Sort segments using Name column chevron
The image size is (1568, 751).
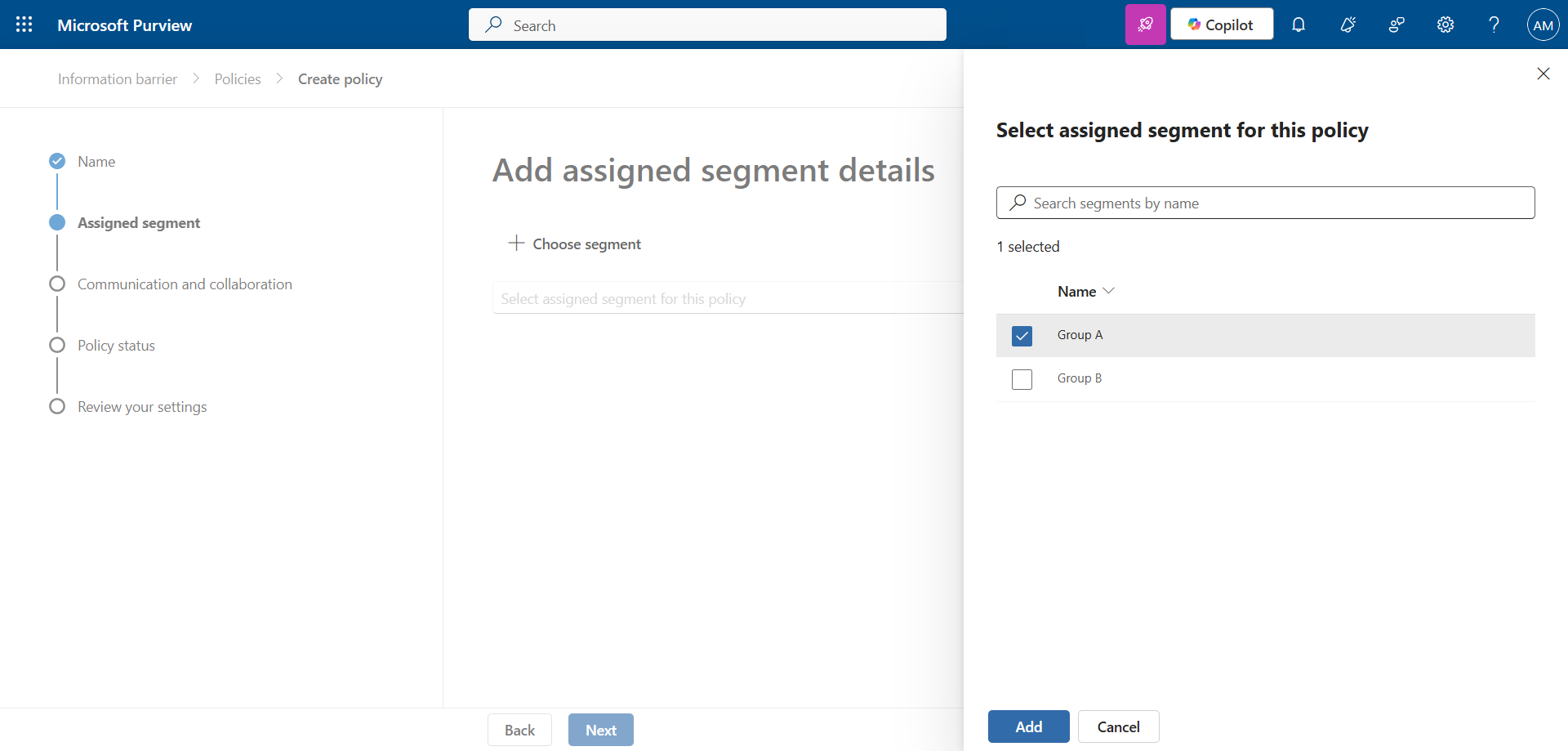pyautogui.click(x=1108, y=292)
